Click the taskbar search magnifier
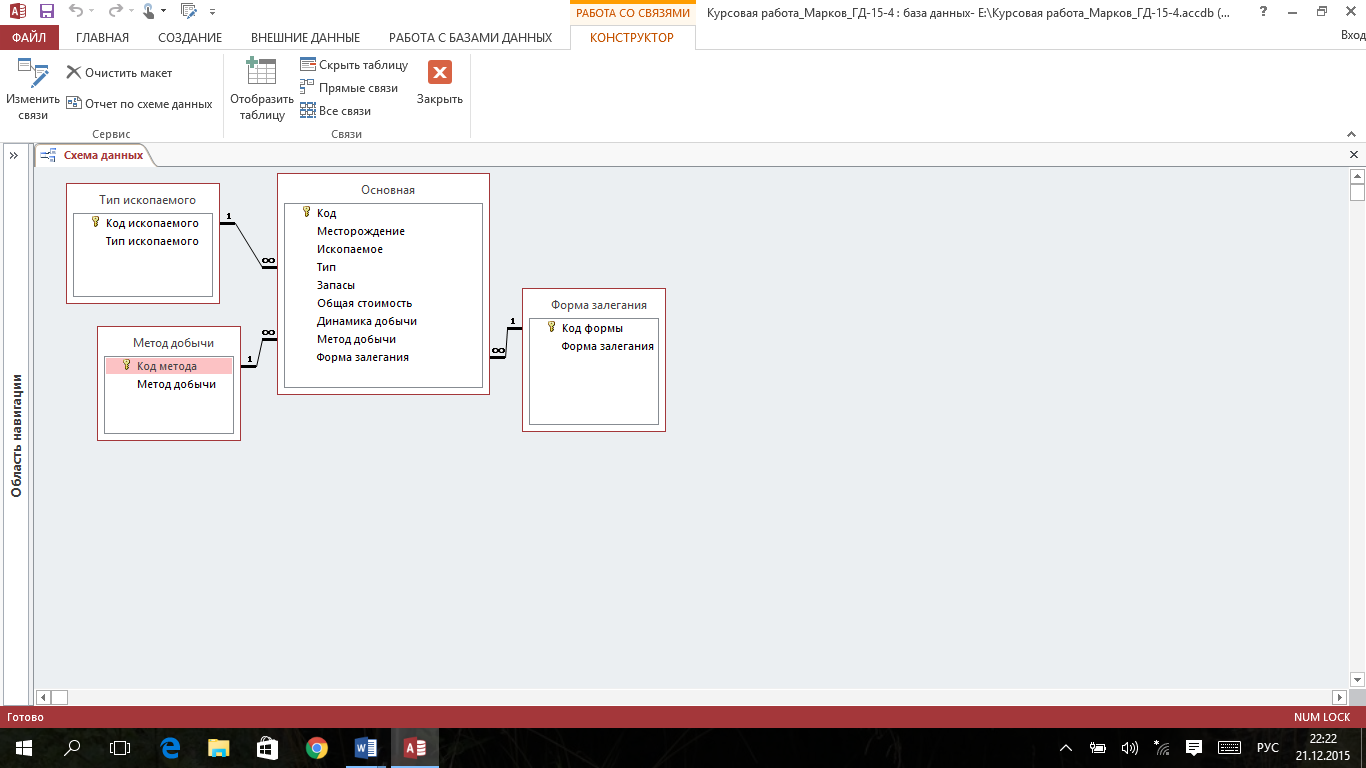The height and width of the screenshot is (768, 1366). pyautogui.click(x=72, y=748)
